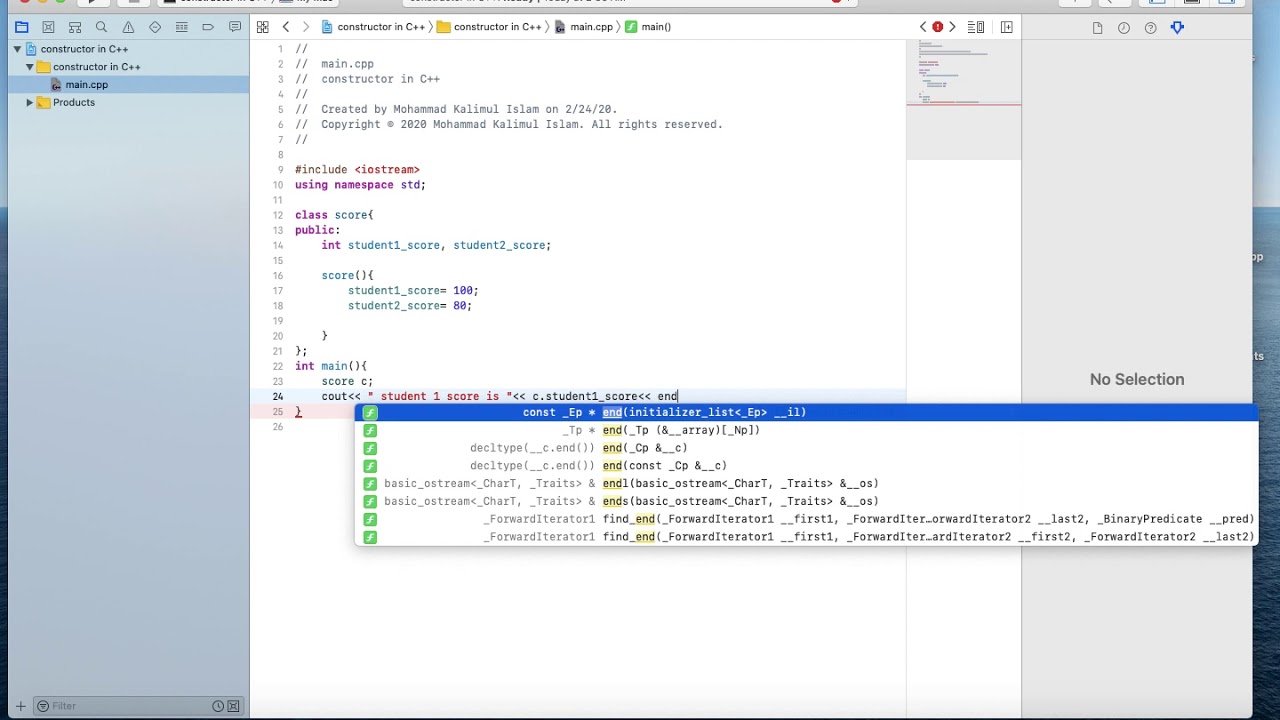Select the blue highlighted inspector tab
Image resolution: width=1280 pixels, height=720 pixels.
(x=1177, y=28)
